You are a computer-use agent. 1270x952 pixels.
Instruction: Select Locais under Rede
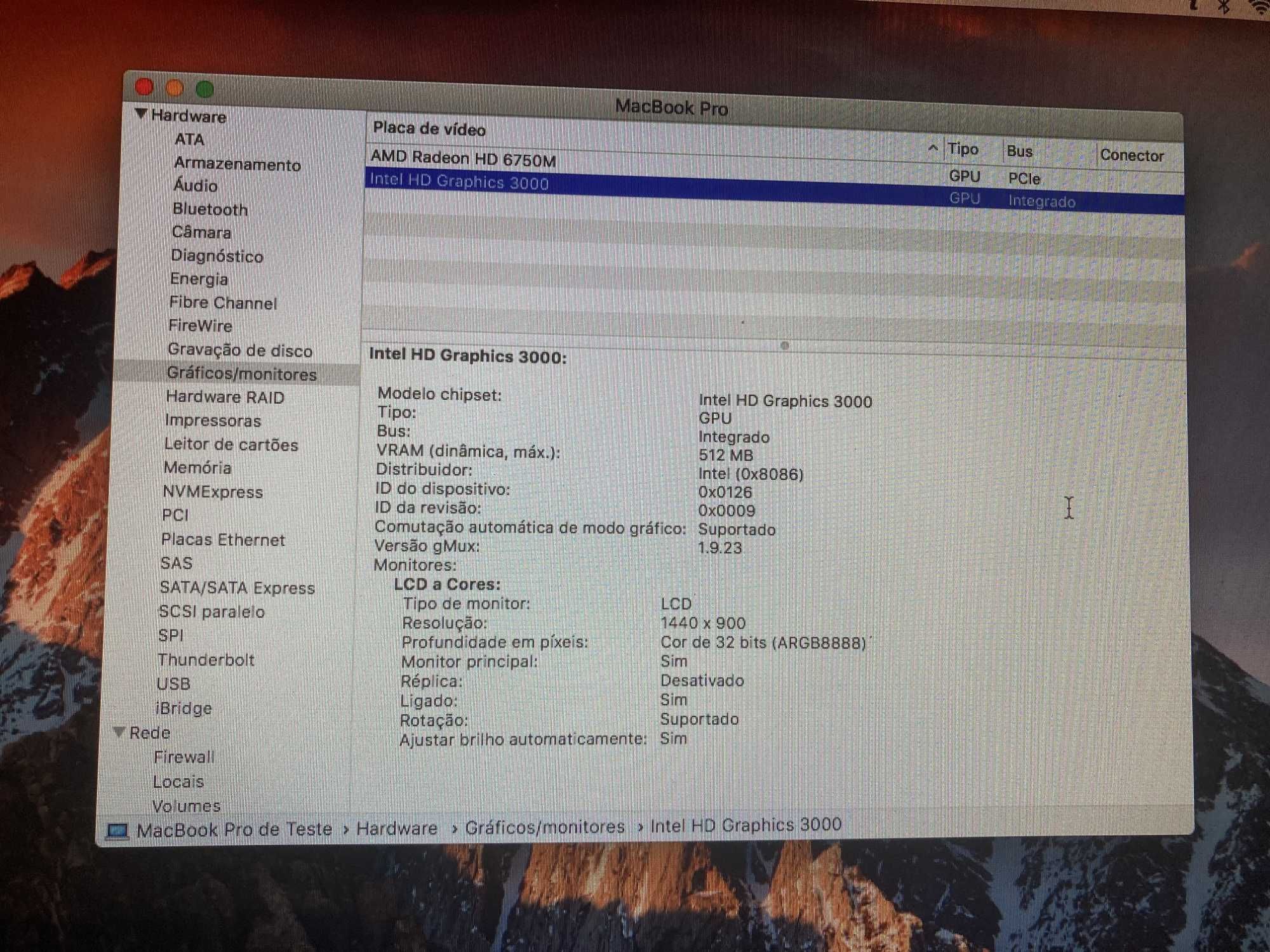tap(178, 781)
